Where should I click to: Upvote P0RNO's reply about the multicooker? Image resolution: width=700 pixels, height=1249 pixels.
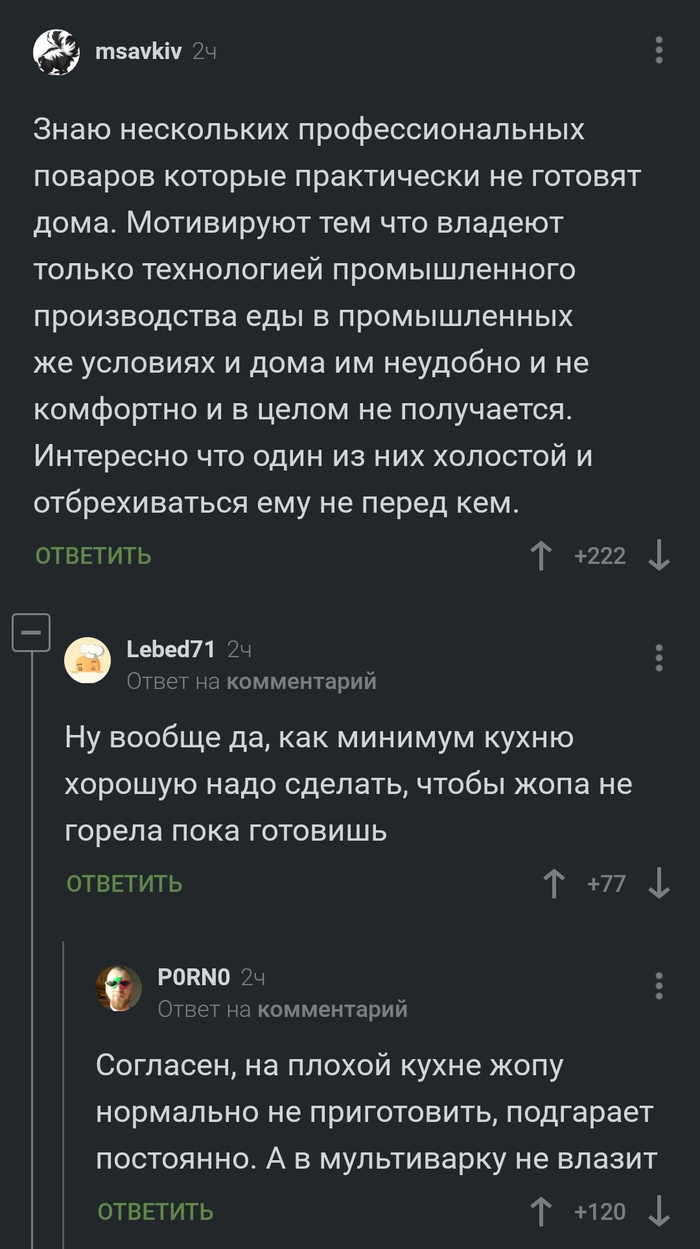point(541,1211)
